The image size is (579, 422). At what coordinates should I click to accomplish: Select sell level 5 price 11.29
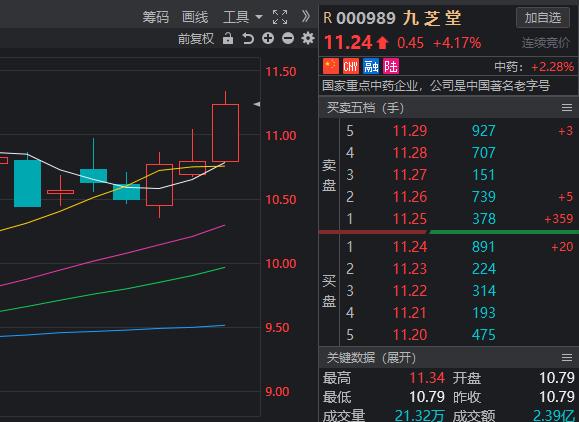[x=410, y=131]
